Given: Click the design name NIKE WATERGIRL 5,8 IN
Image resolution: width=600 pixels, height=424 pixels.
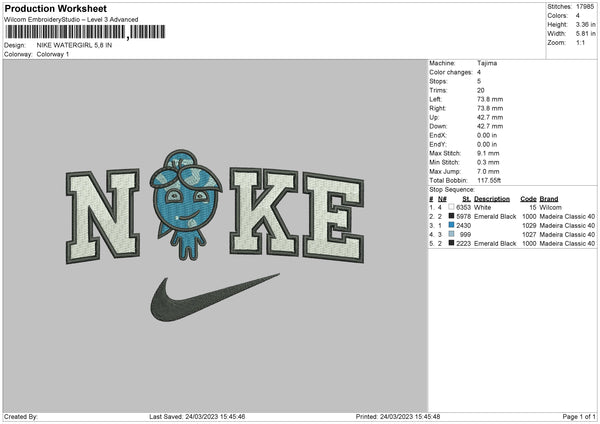Looking at the screenshot, I should [74, 45].
